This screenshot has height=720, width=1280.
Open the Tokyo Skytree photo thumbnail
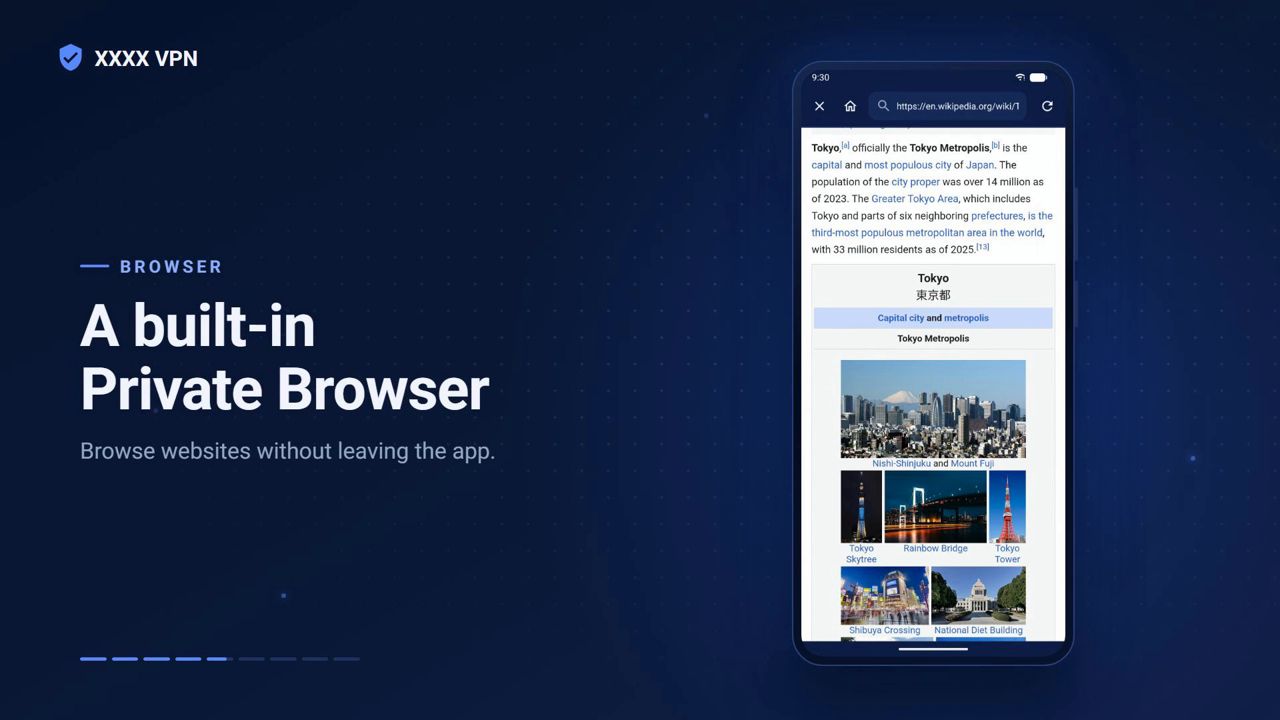point(861,507)
